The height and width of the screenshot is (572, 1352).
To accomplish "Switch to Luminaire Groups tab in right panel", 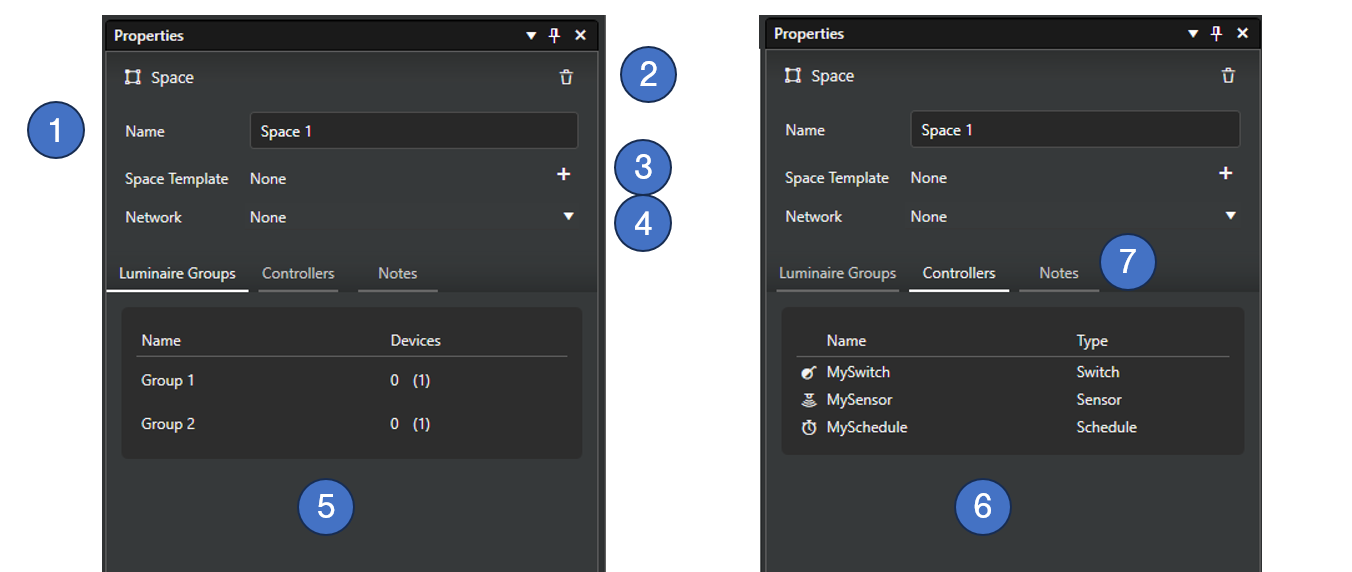I will tap(837, 273).
